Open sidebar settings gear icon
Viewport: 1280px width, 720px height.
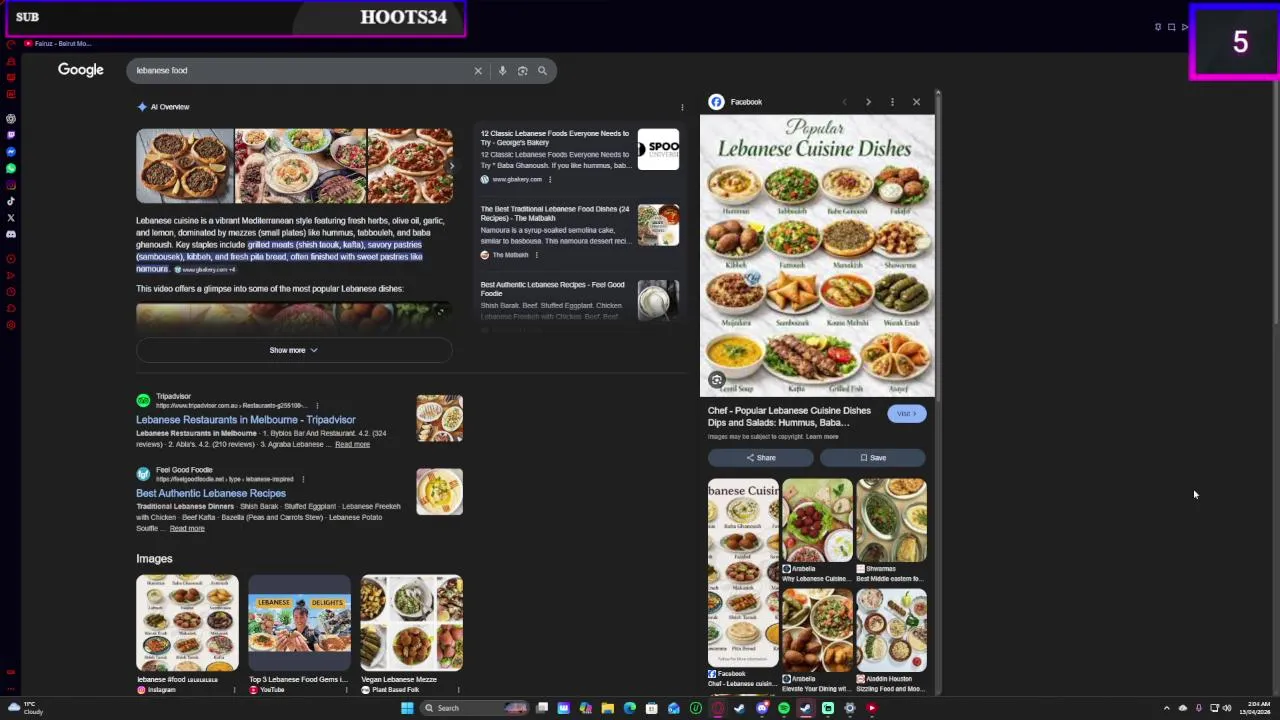pyautogui.click(x=11, y=325)
